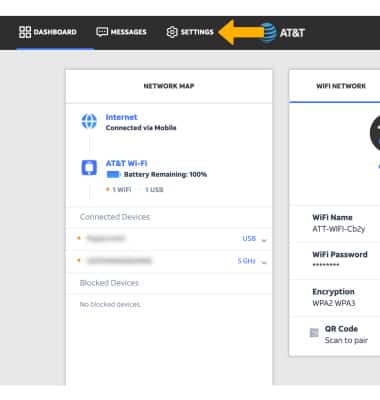
Task: Click the AT&T globe logo
Action: click(269, 33)
